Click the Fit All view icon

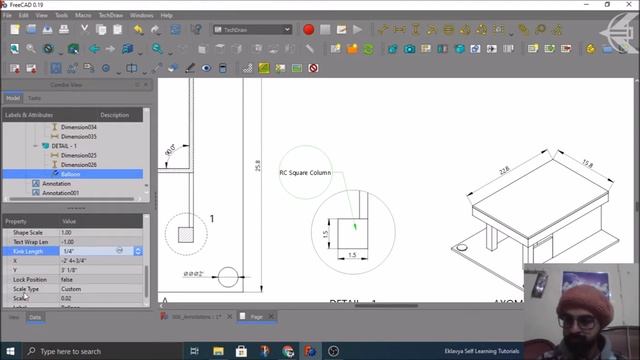click(x=15, y=49)
